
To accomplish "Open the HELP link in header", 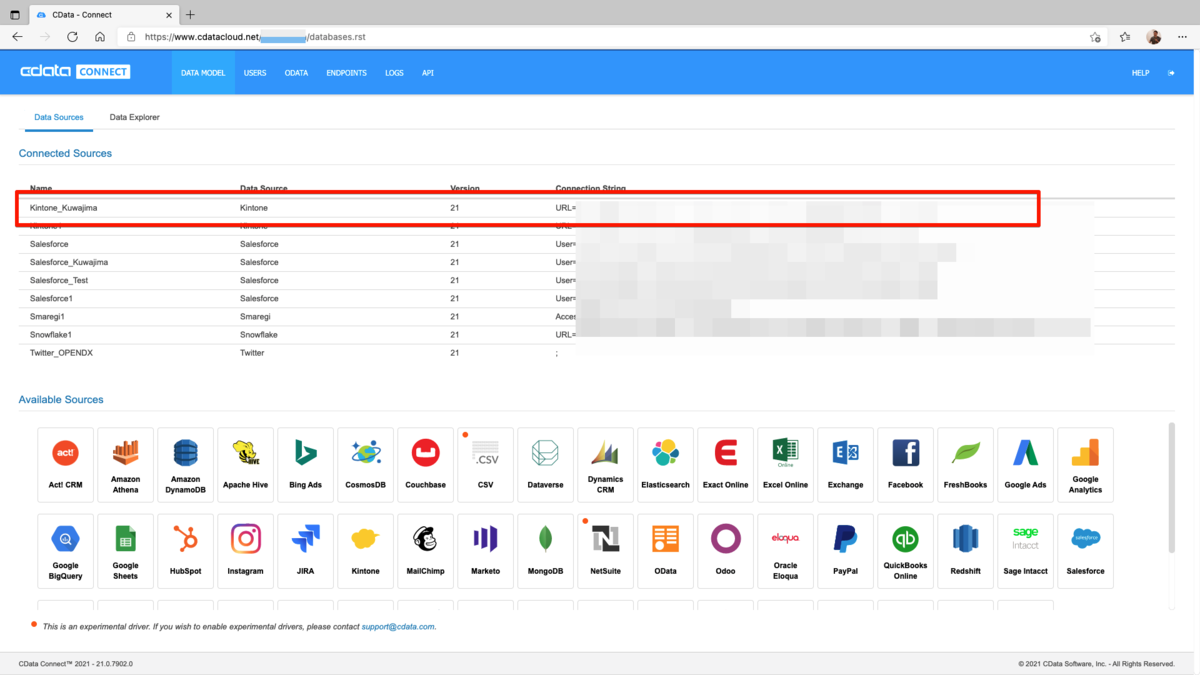I will (x=1140, y=73).
